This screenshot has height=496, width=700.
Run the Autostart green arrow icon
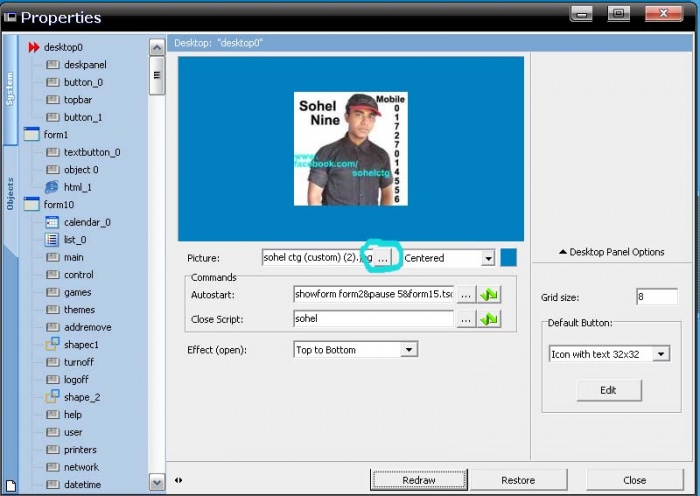click(x=489, y=295)
